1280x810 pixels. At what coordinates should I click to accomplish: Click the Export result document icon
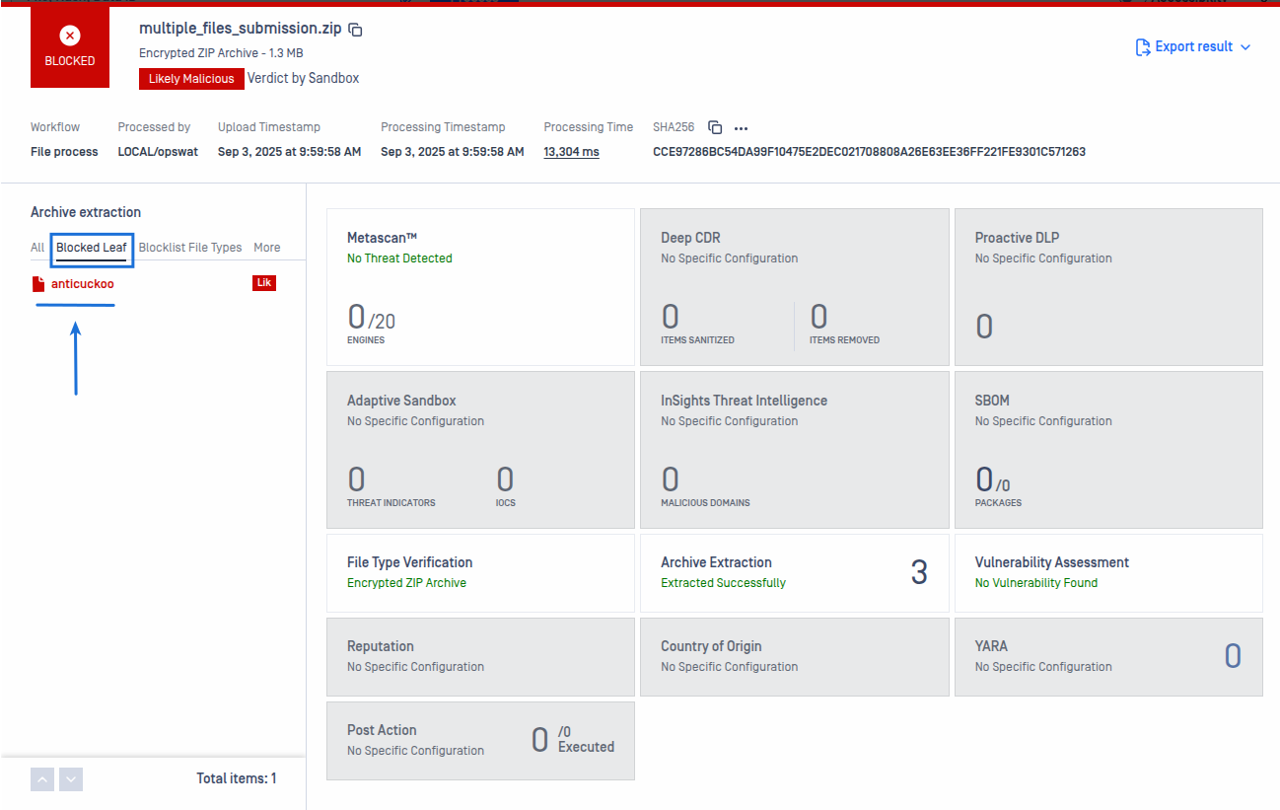coord(1143,47)
